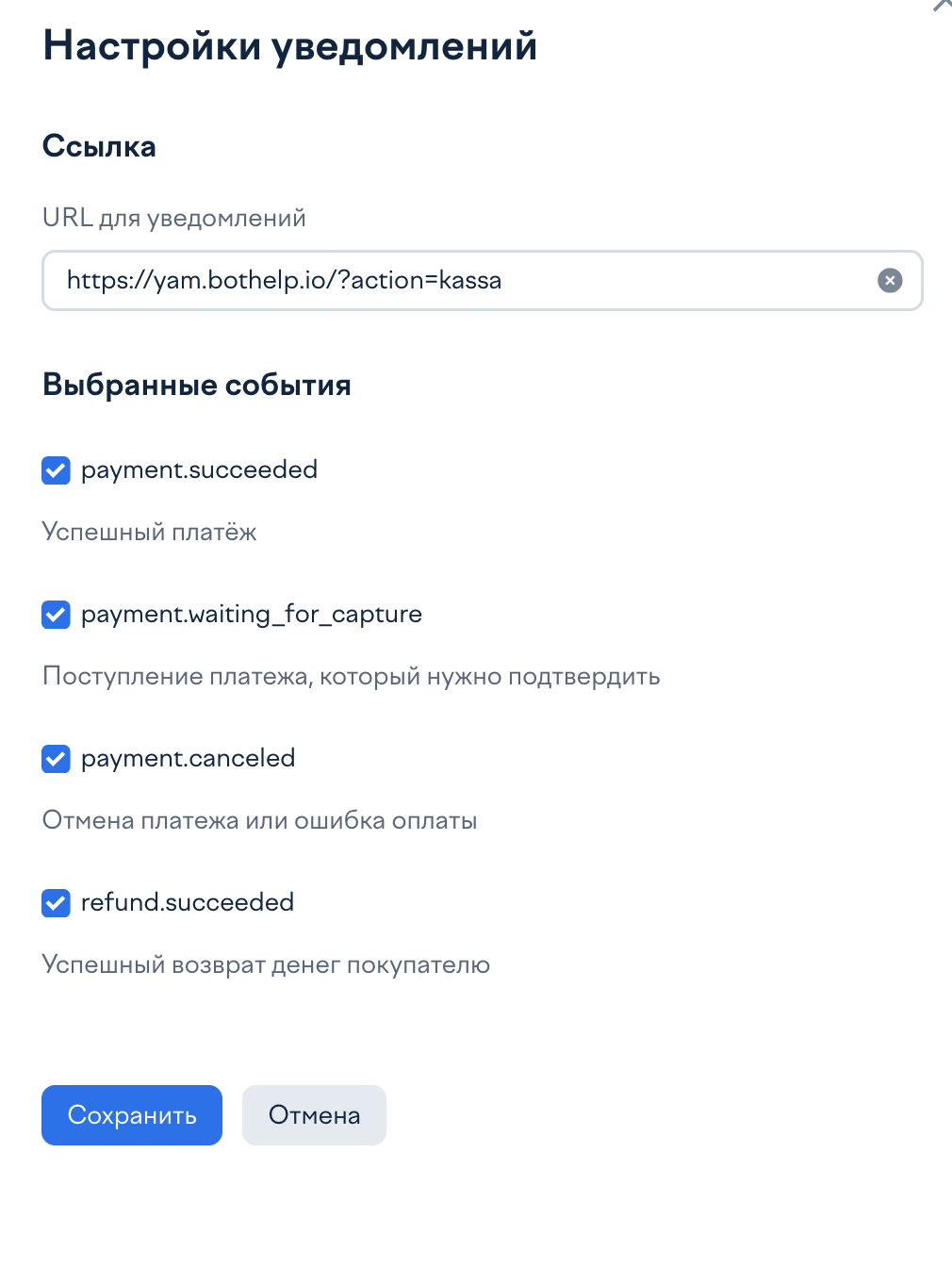This screenshot has height=1284, width=952.
Task: Click the Успешный возврат денег покупателю text
Action: click(267, 965)
